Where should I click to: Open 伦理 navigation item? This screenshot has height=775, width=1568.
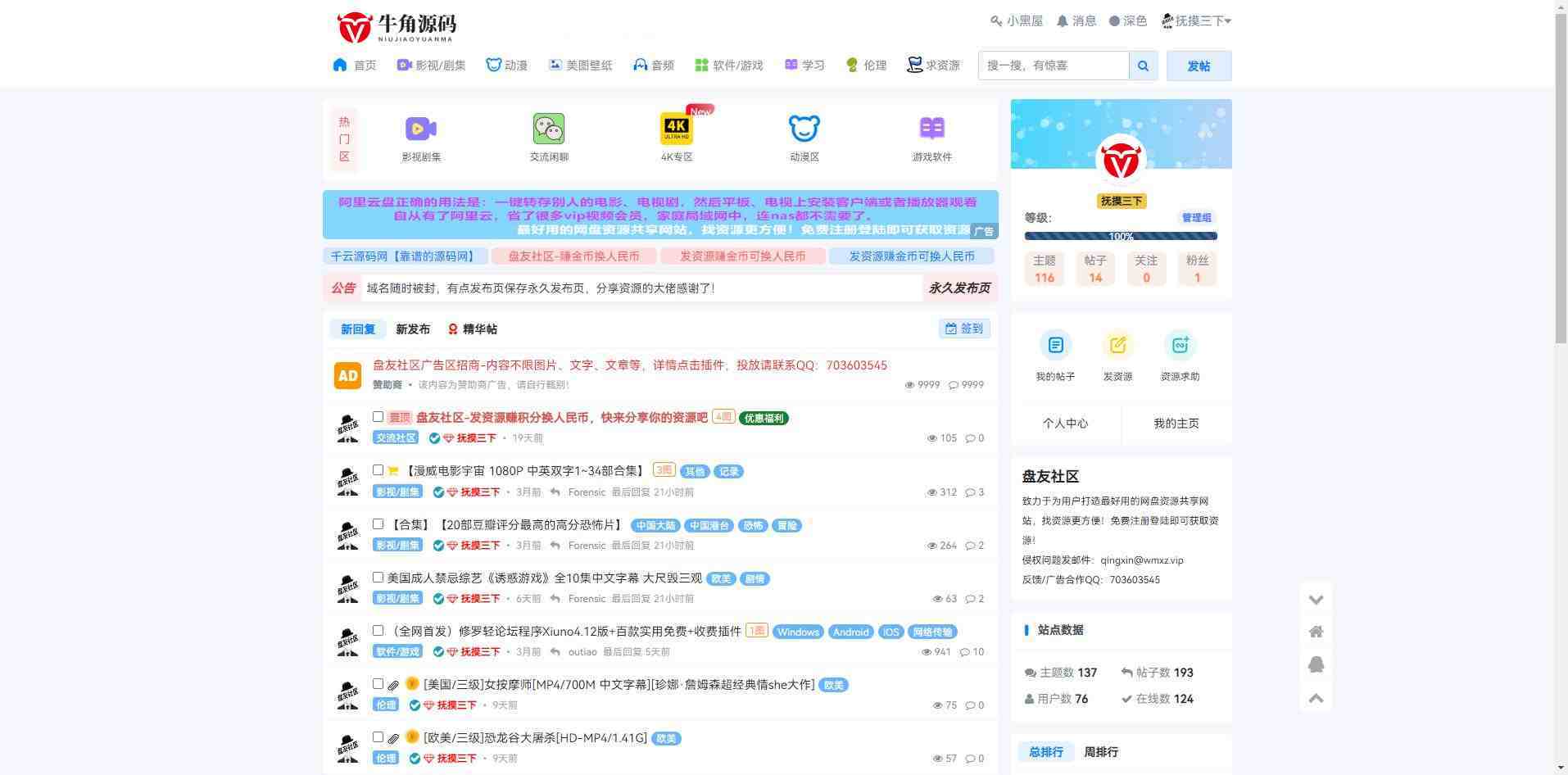(867, 66)
